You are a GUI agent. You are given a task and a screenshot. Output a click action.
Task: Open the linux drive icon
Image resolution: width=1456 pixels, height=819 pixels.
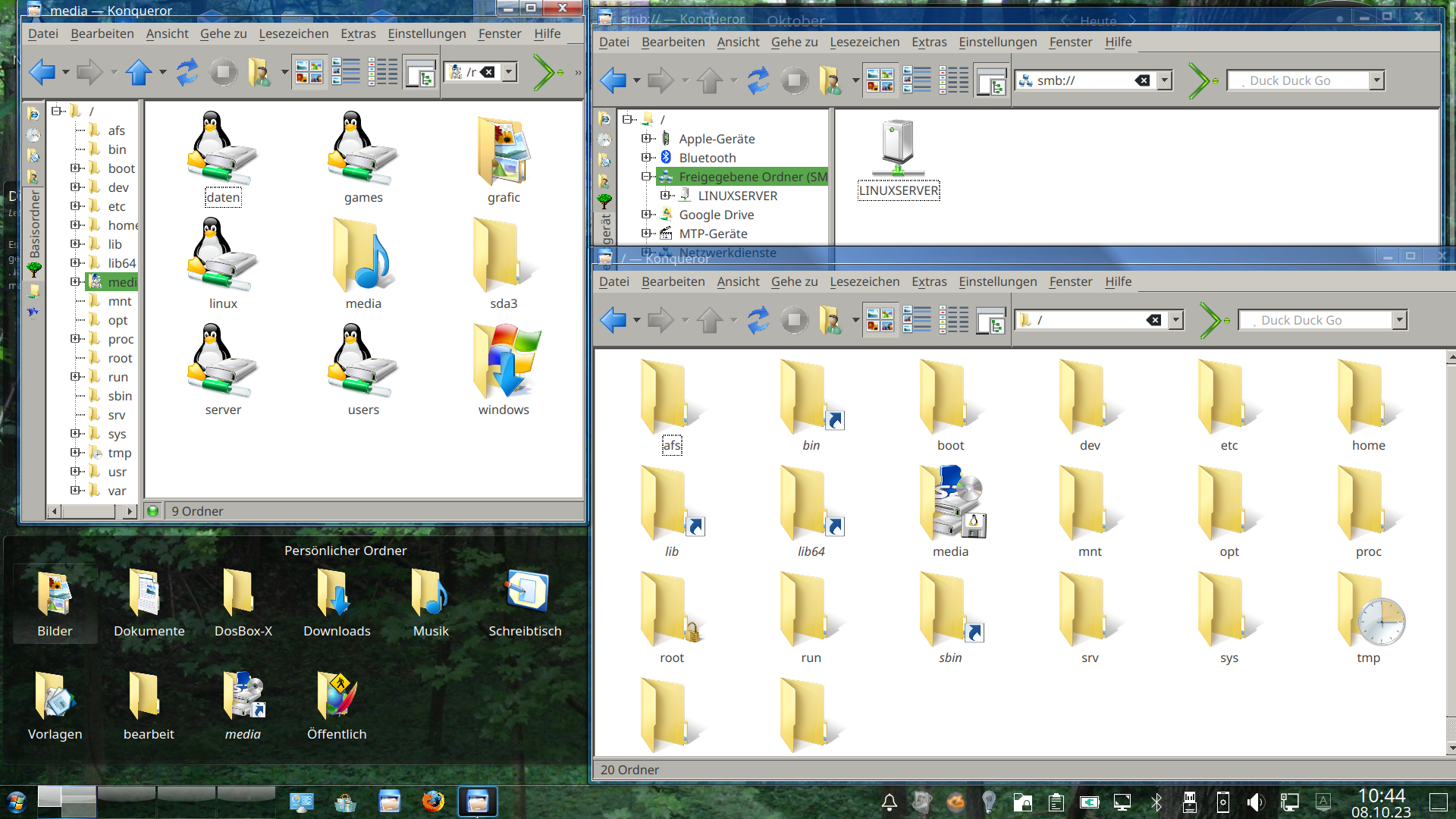223,265
